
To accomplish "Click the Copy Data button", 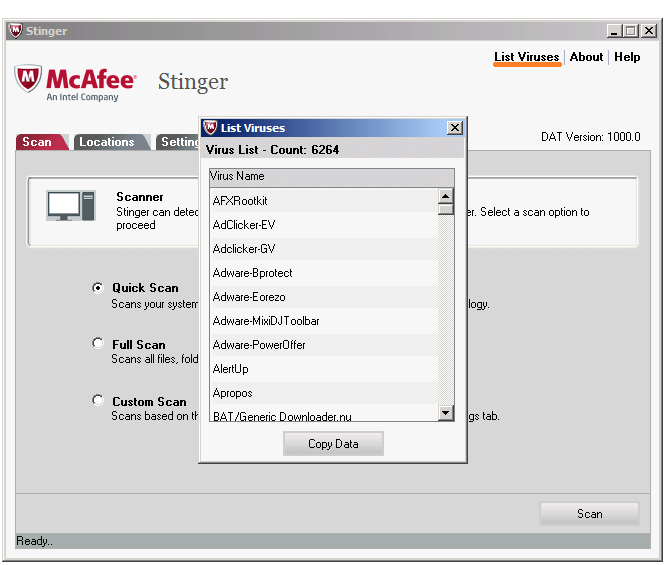I will (333, 444).
